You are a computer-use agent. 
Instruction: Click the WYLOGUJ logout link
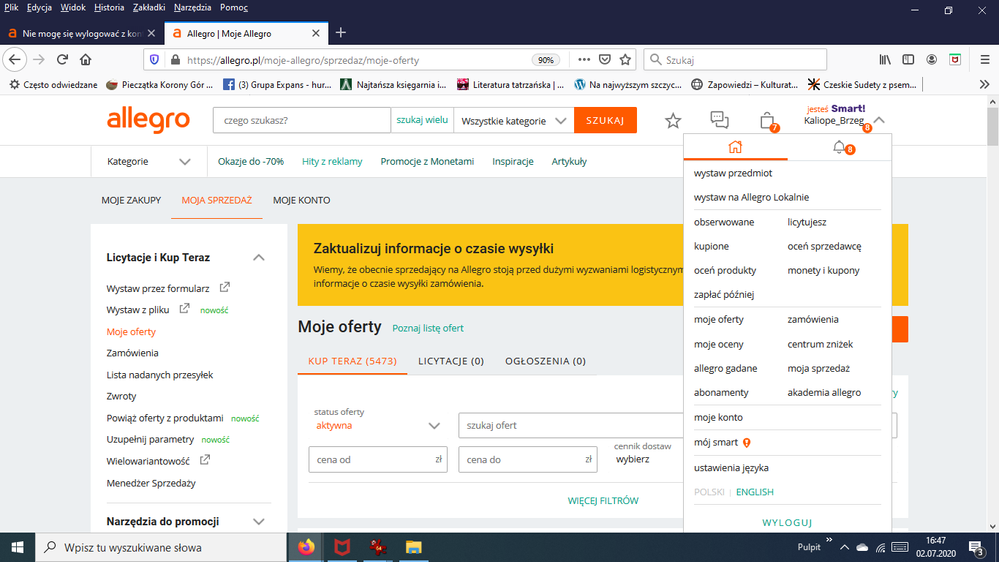click(787, 523)
